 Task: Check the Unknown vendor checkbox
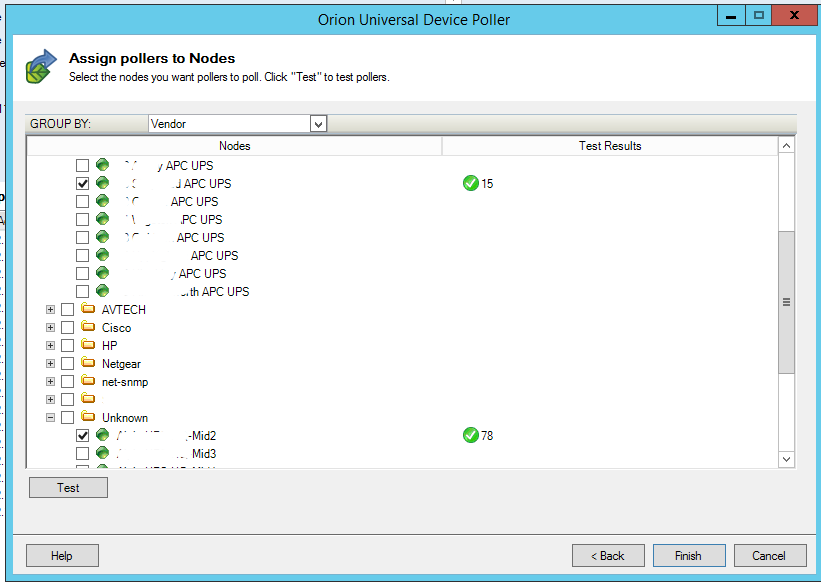click(x=68, y=417)
